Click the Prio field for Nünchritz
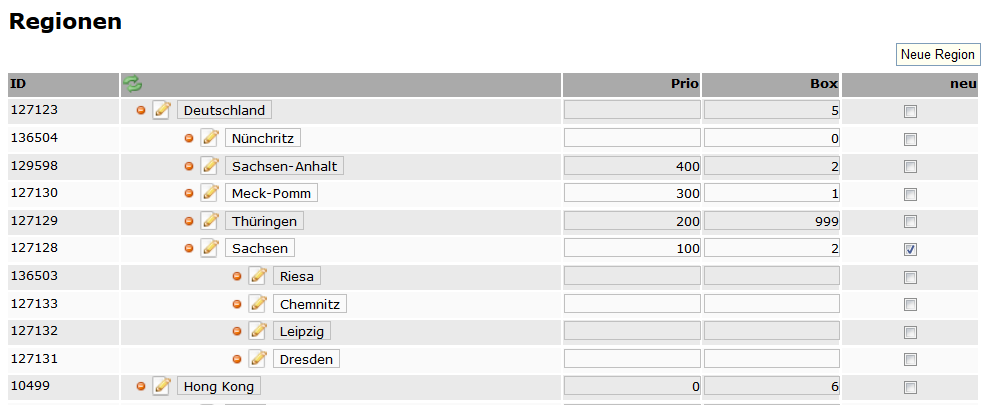The height and width of the screenshot is (405, 991). (632, 138)
